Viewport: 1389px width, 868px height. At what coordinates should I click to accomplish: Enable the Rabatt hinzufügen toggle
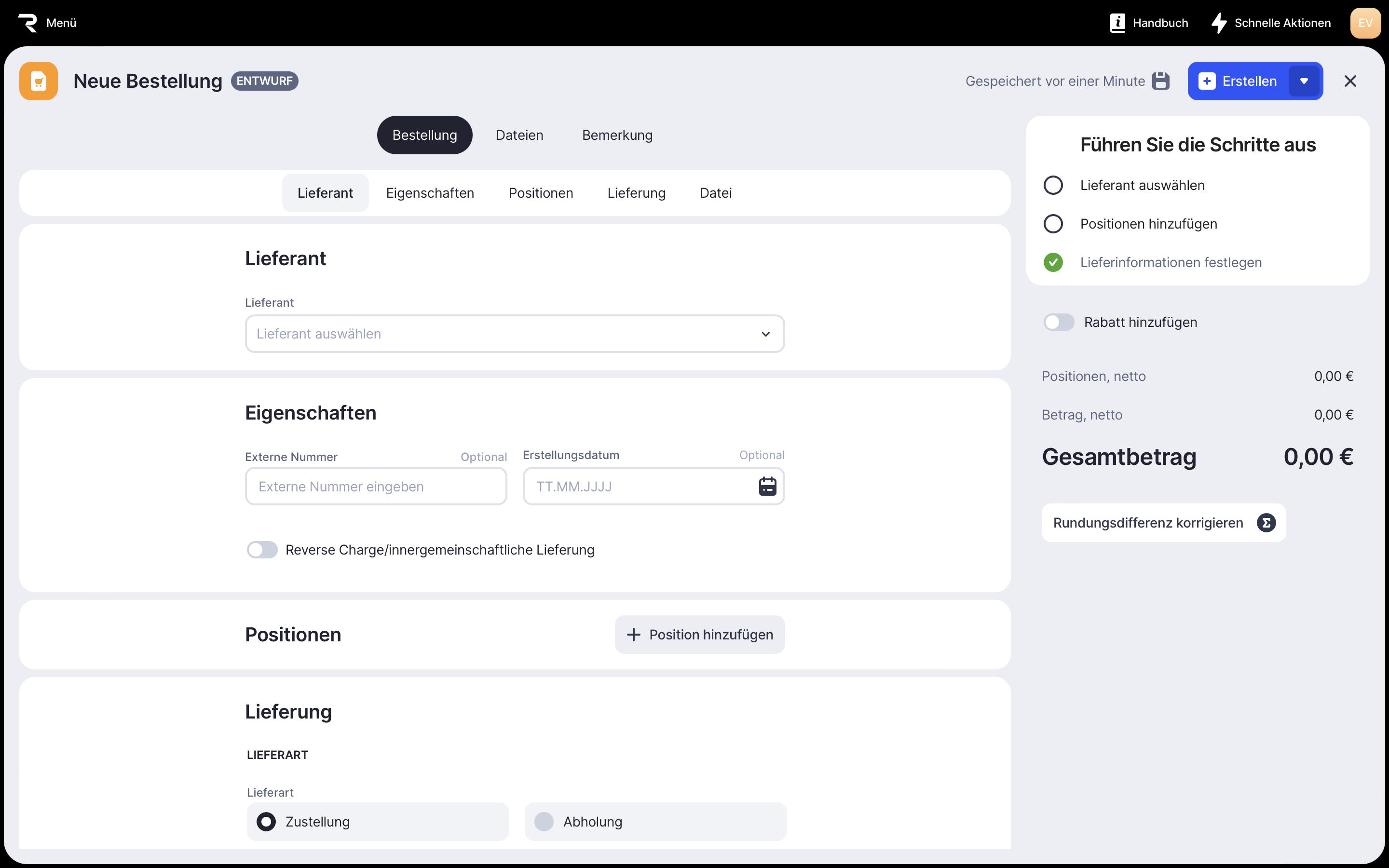(1059, 322)
